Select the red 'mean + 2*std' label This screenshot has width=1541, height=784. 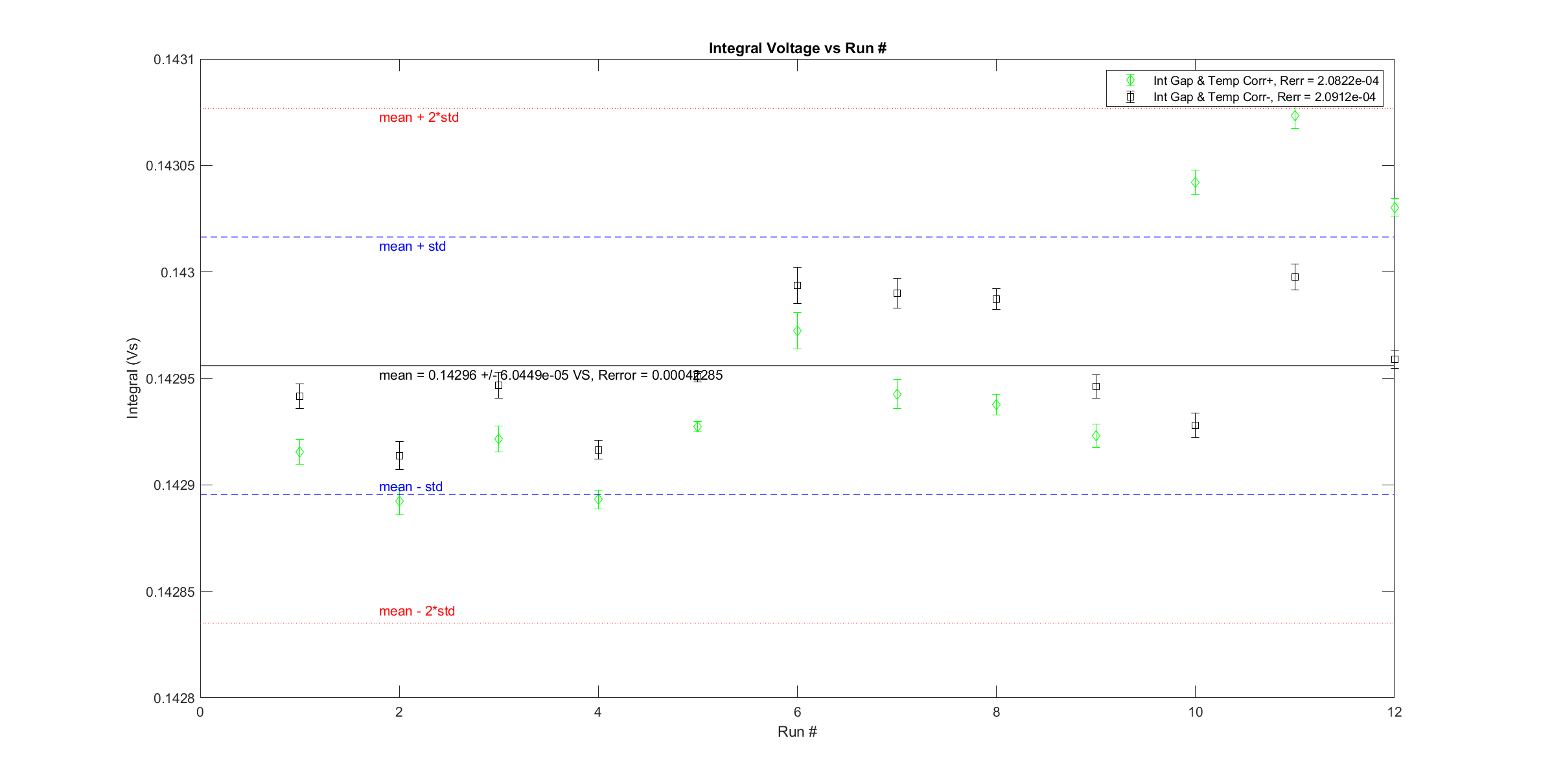pyautogui.click(x=419, y=117)
